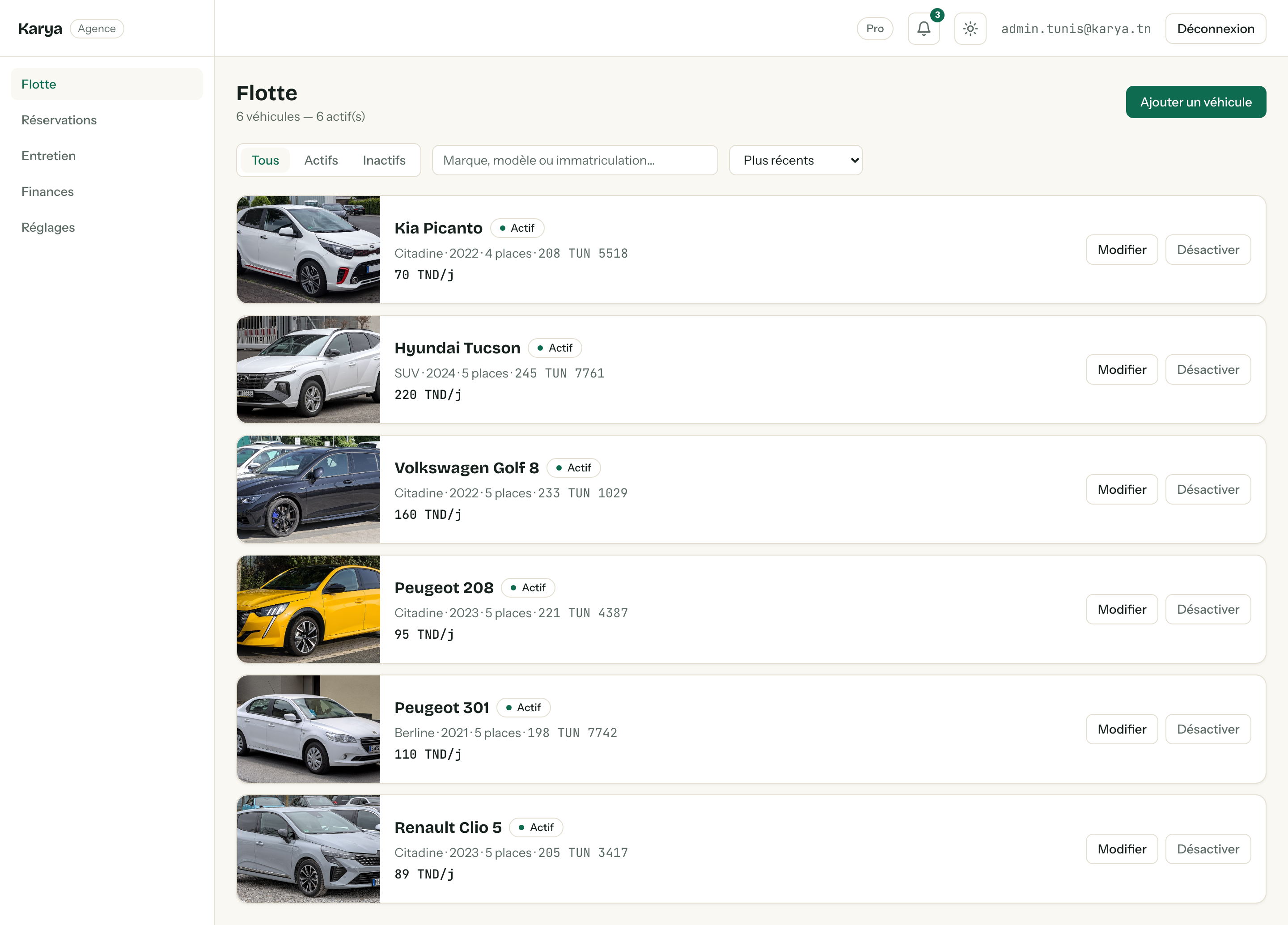The height and width of the screenshot is (925, 1288).
Task: Désactiver the Renault Clio 5
Action: pos(1208,849)
